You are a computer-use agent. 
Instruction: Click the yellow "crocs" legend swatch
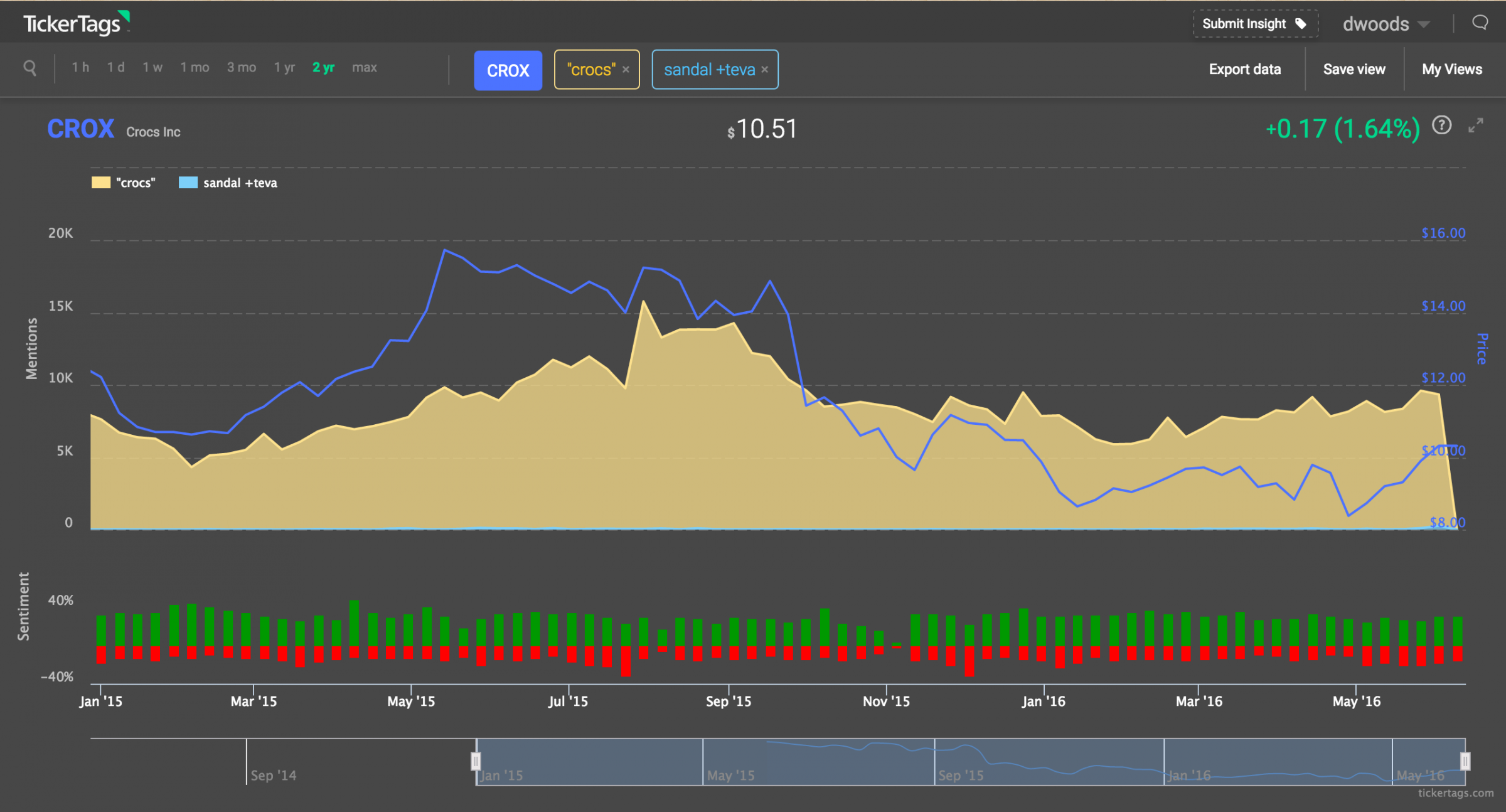coord(101,183)
